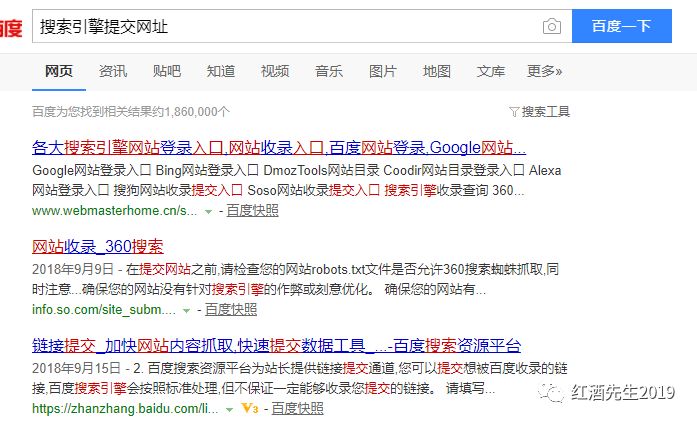Click the https://zhanzhang.baidu.com/li... URL text
Screen dimensions: 697x423
[x=125, y=408]
